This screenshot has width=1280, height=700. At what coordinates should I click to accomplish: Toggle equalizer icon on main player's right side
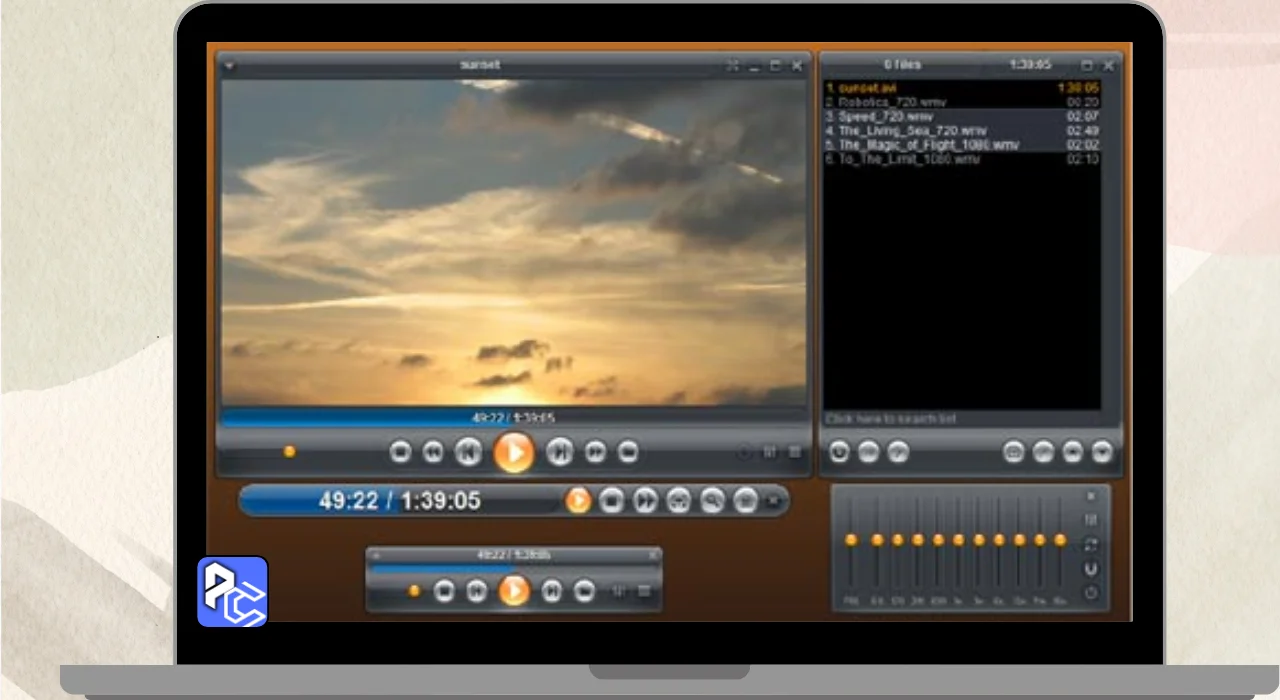(770, 452)
